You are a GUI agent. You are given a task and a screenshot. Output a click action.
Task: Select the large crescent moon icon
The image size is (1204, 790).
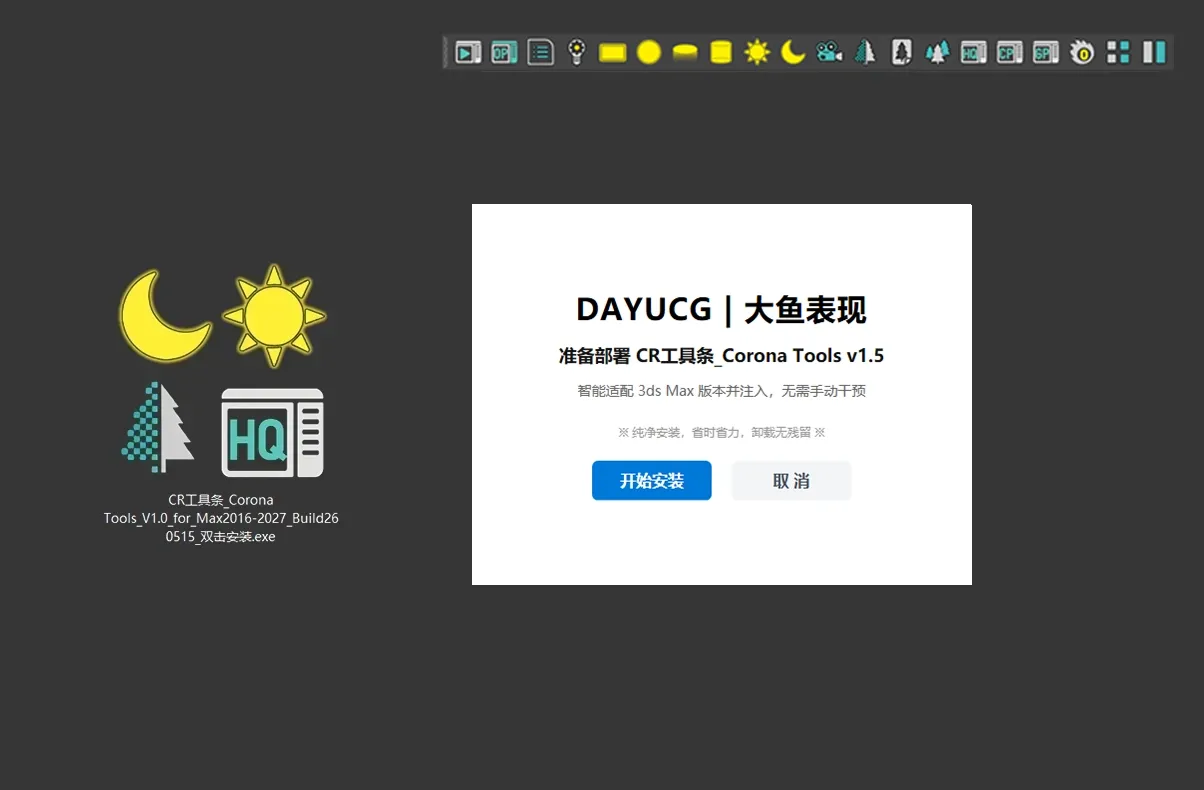[165, 315]
